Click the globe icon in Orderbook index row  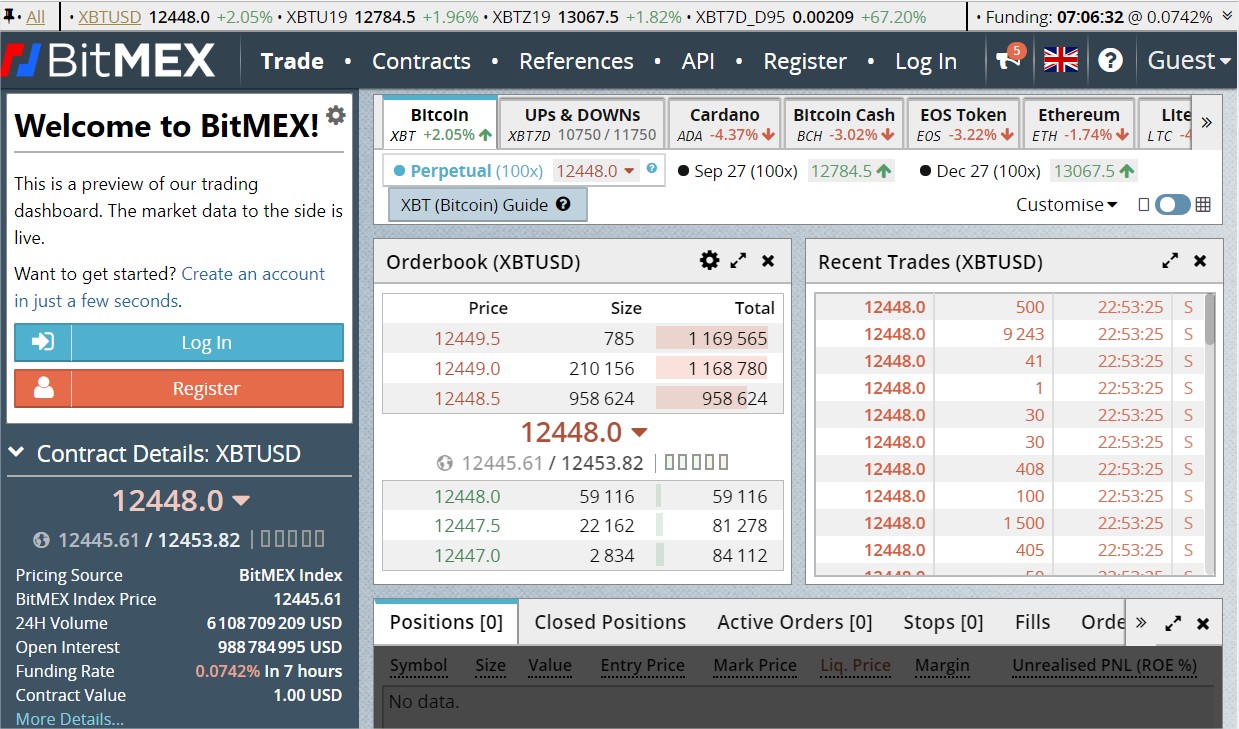point(446,463)
